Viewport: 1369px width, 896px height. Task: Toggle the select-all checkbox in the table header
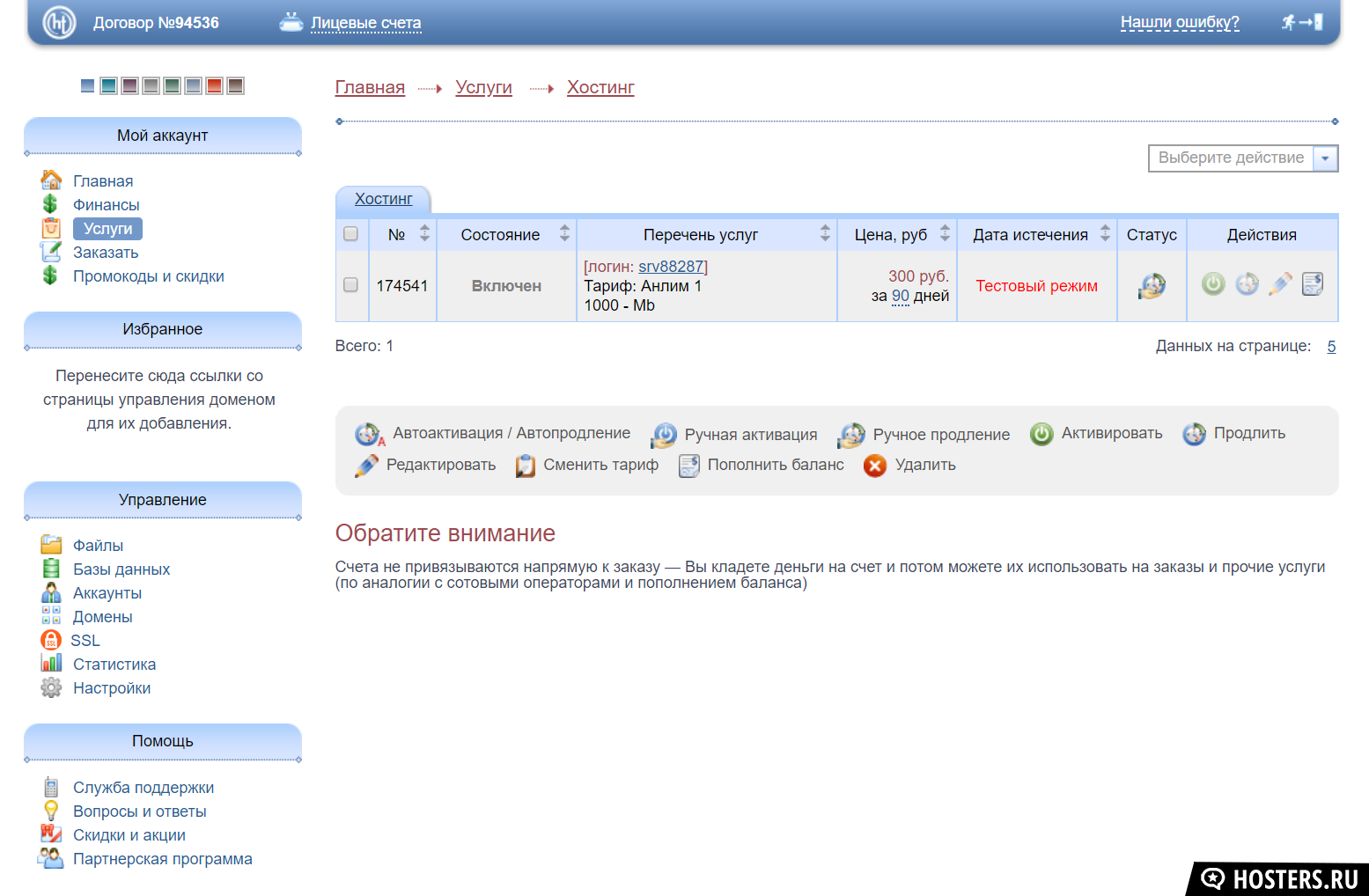pos(350,234)
